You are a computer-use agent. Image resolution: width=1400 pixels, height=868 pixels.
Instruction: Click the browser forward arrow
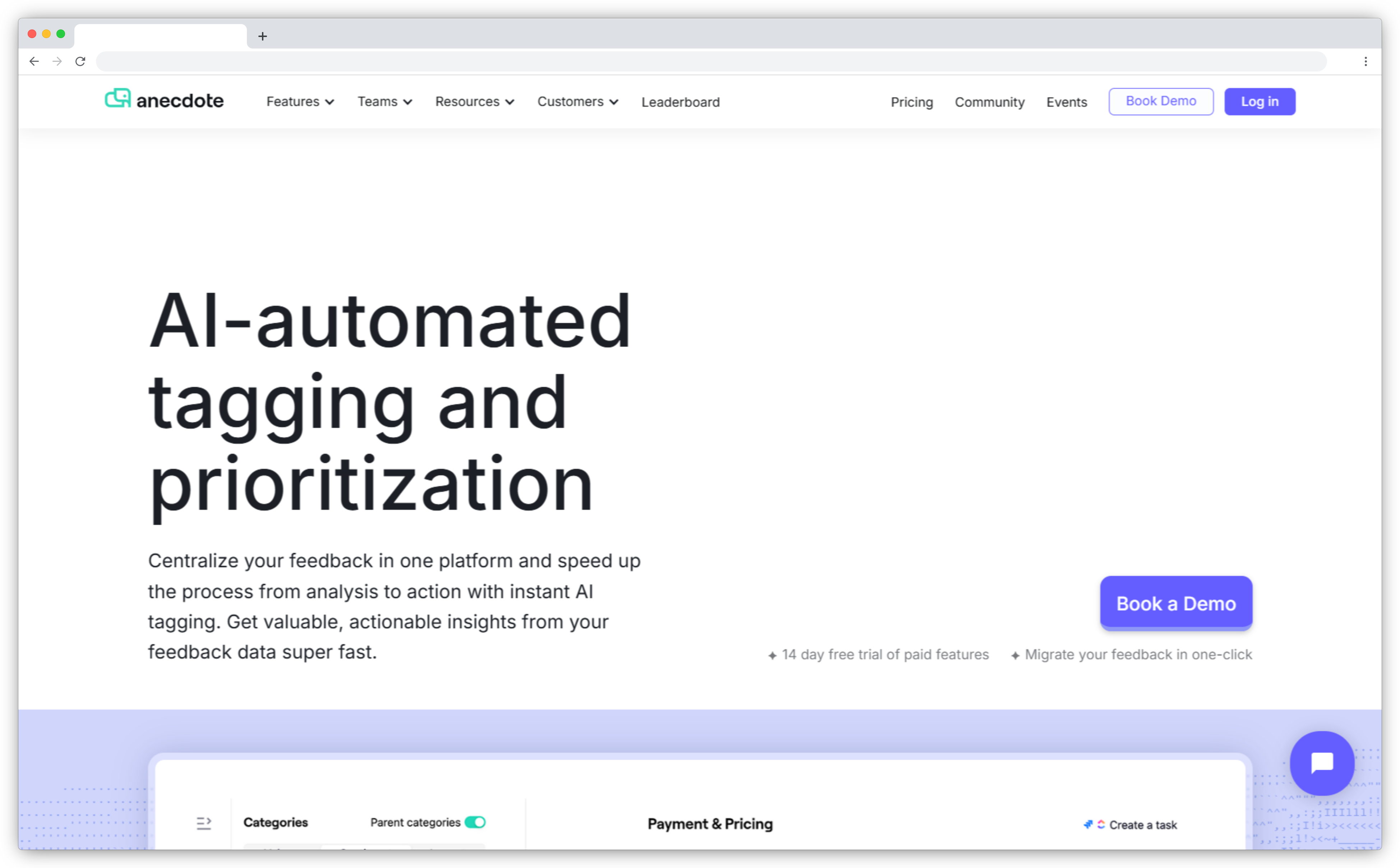click(x=57, y=61)
